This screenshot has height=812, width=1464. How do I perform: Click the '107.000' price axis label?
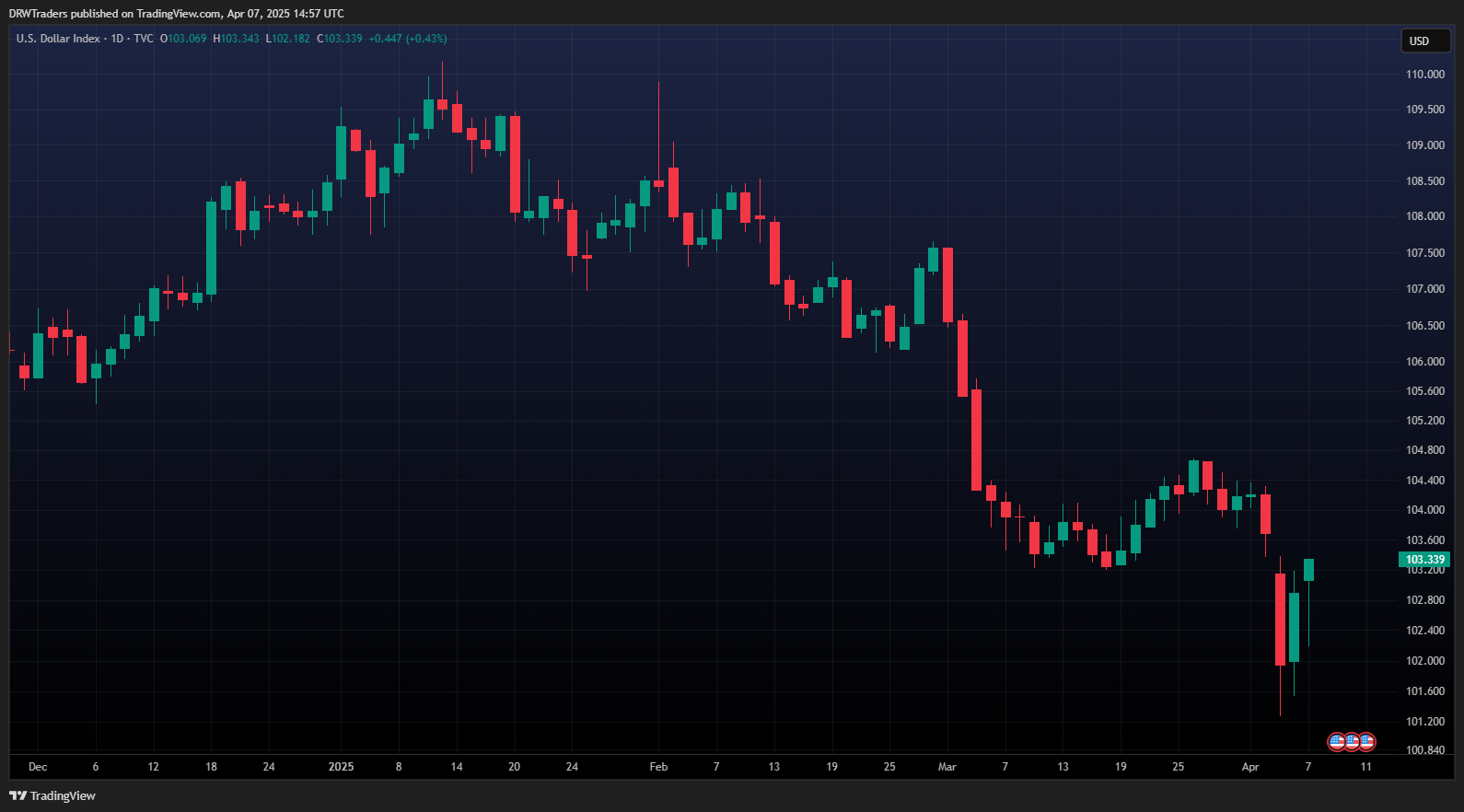pyautogui.click(x=1424, y=289)
